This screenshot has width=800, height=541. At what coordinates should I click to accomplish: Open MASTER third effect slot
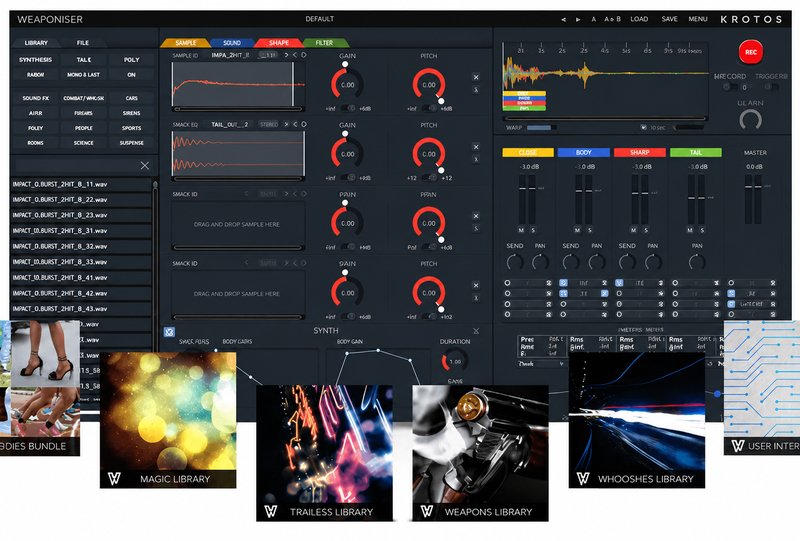(752, 304)
